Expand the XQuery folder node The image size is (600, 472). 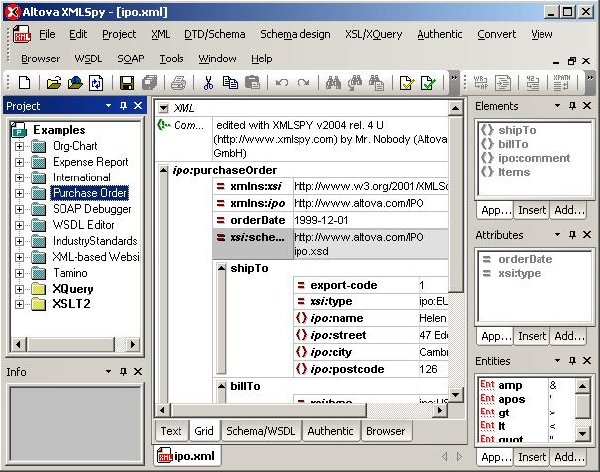click(19, 289)
